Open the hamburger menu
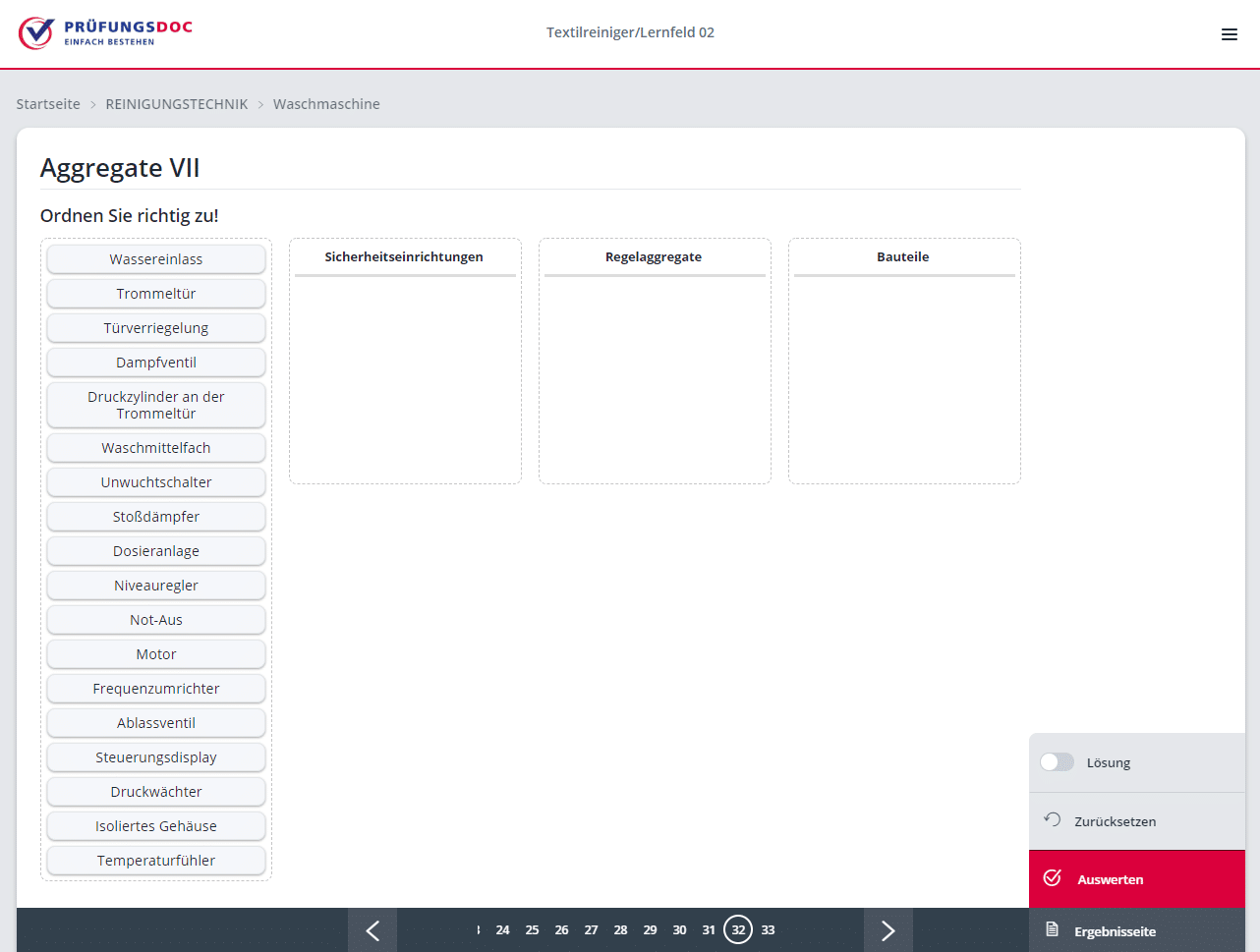 pos(1229,34)
